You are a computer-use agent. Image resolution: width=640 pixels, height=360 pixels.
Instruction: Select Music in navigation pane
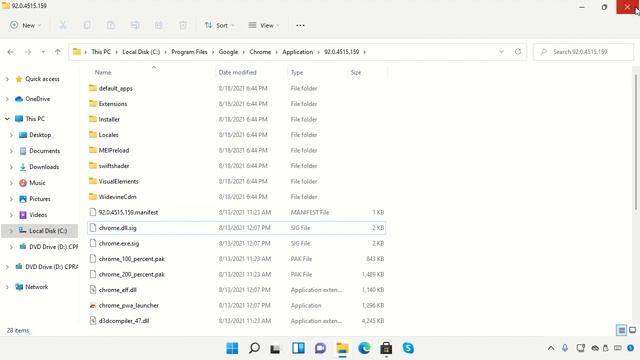[x=32, y=183]
